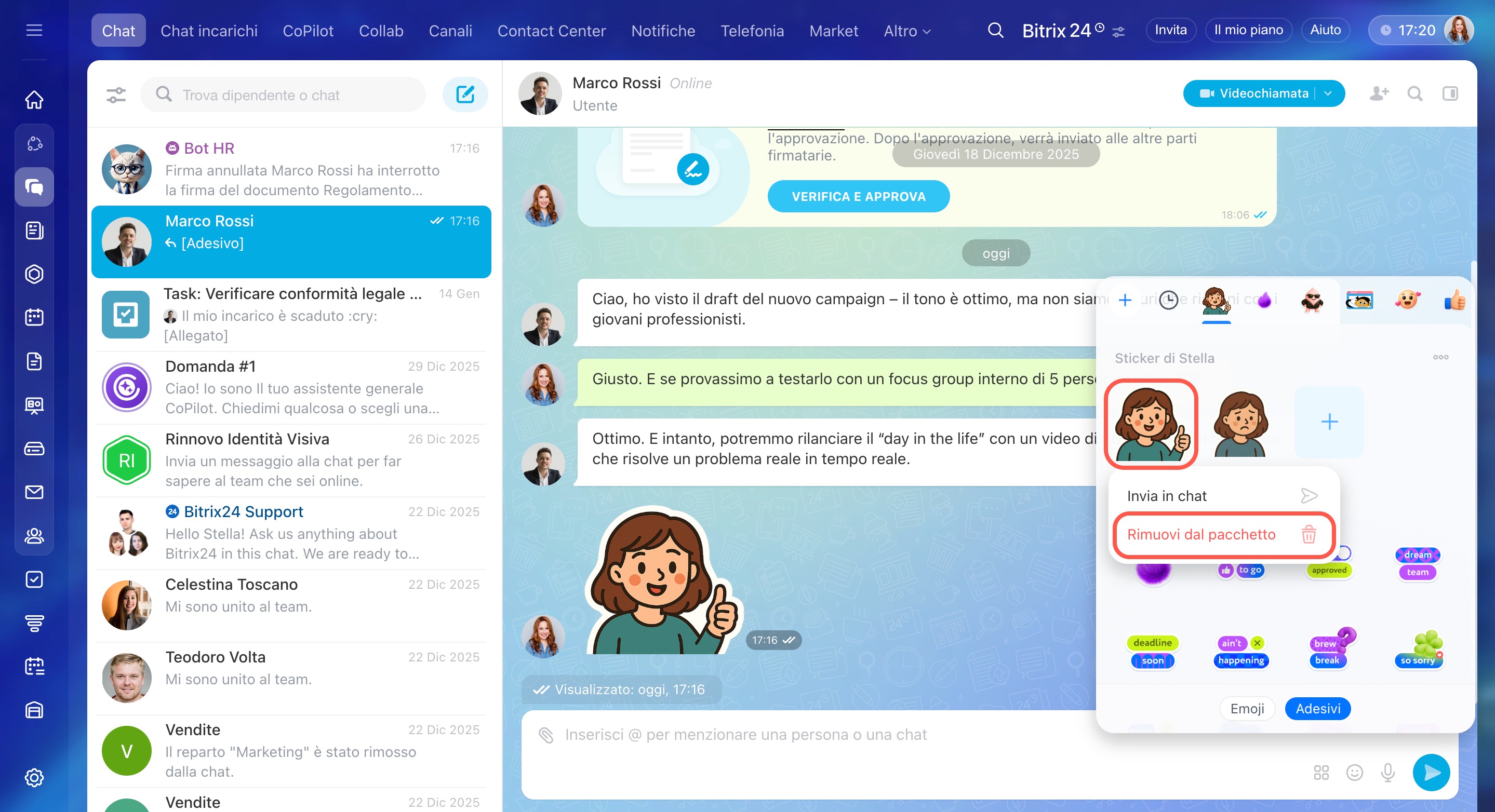Click the Invita button
This screenshot has width=1495, height=812.
[x=1170, y=30]
